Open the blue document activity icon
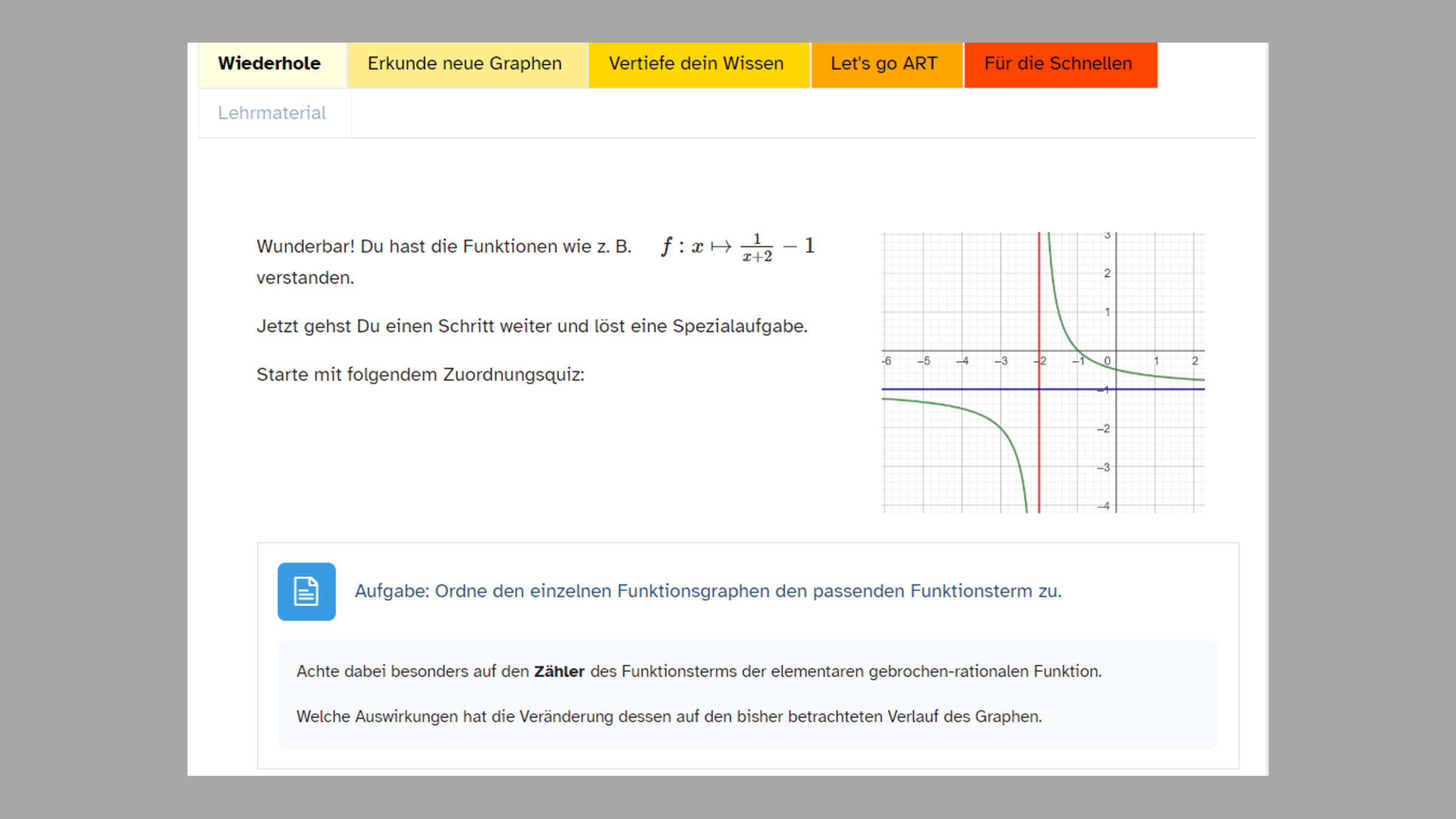Screen dimensions: 1456x819 [x=306, y=591]
